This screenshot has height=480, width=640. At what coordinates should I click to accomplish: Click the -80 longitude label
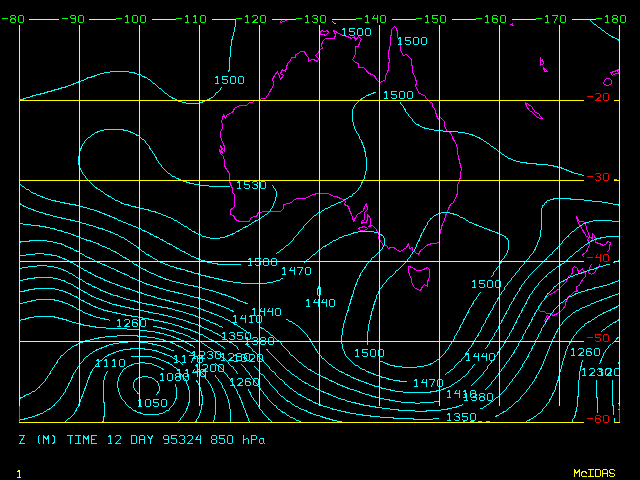tap(12, 20)
